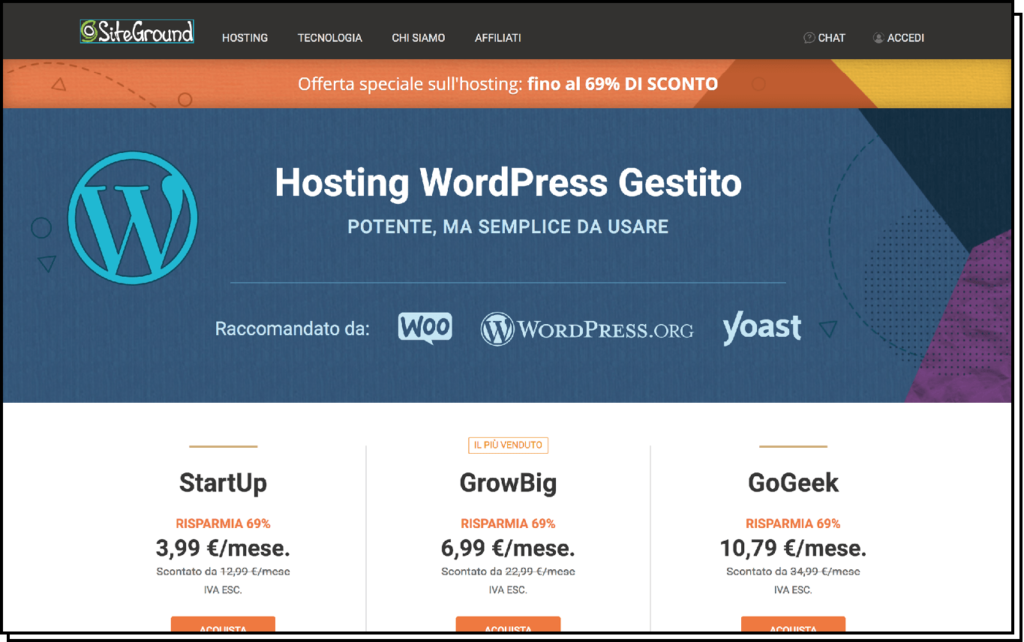Click the special offer 69% discount banner
This screenshot has width=1024, height=642.
coord(508,84)
